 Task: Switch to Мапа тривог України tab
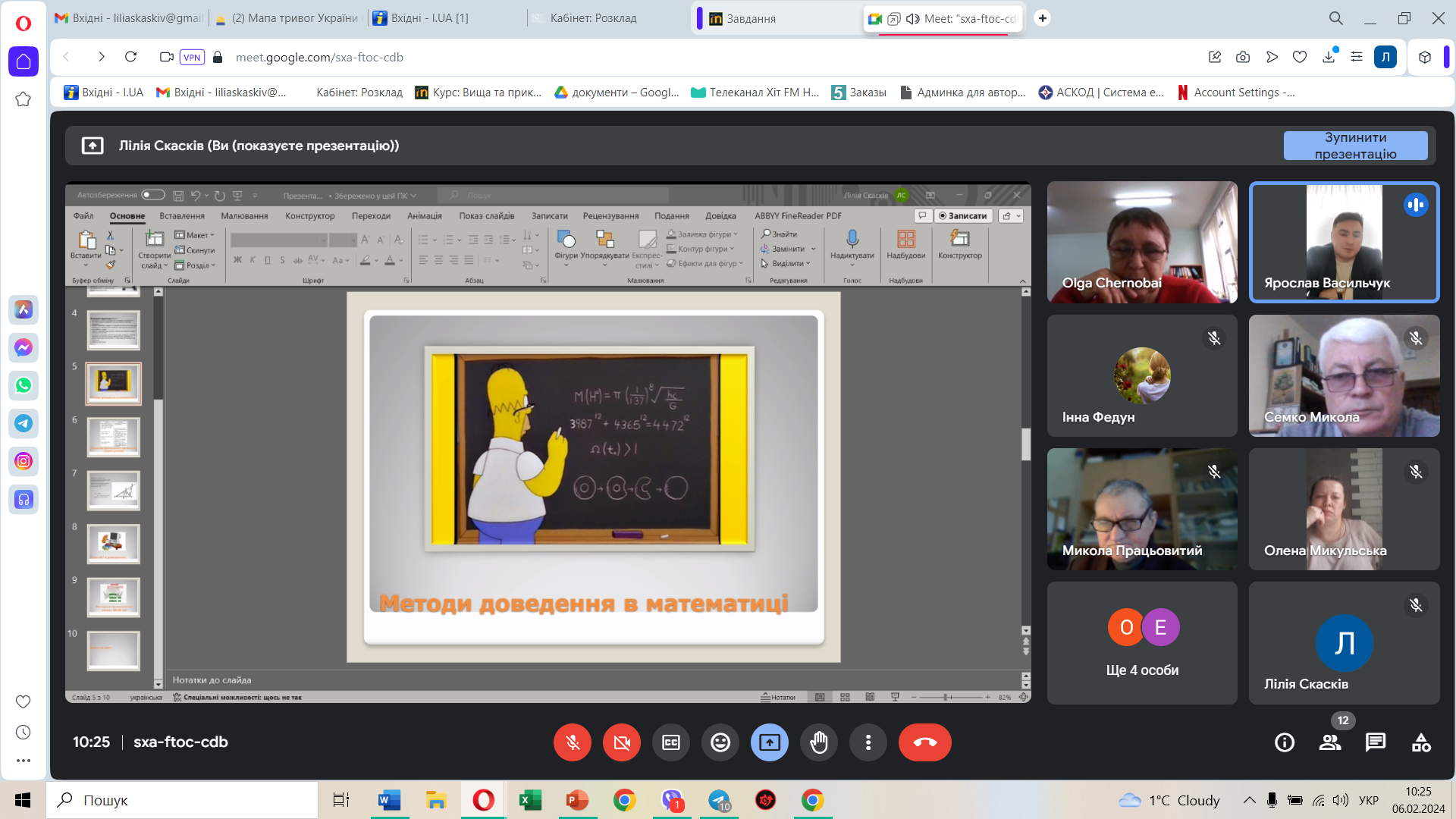tap(287, 18)
